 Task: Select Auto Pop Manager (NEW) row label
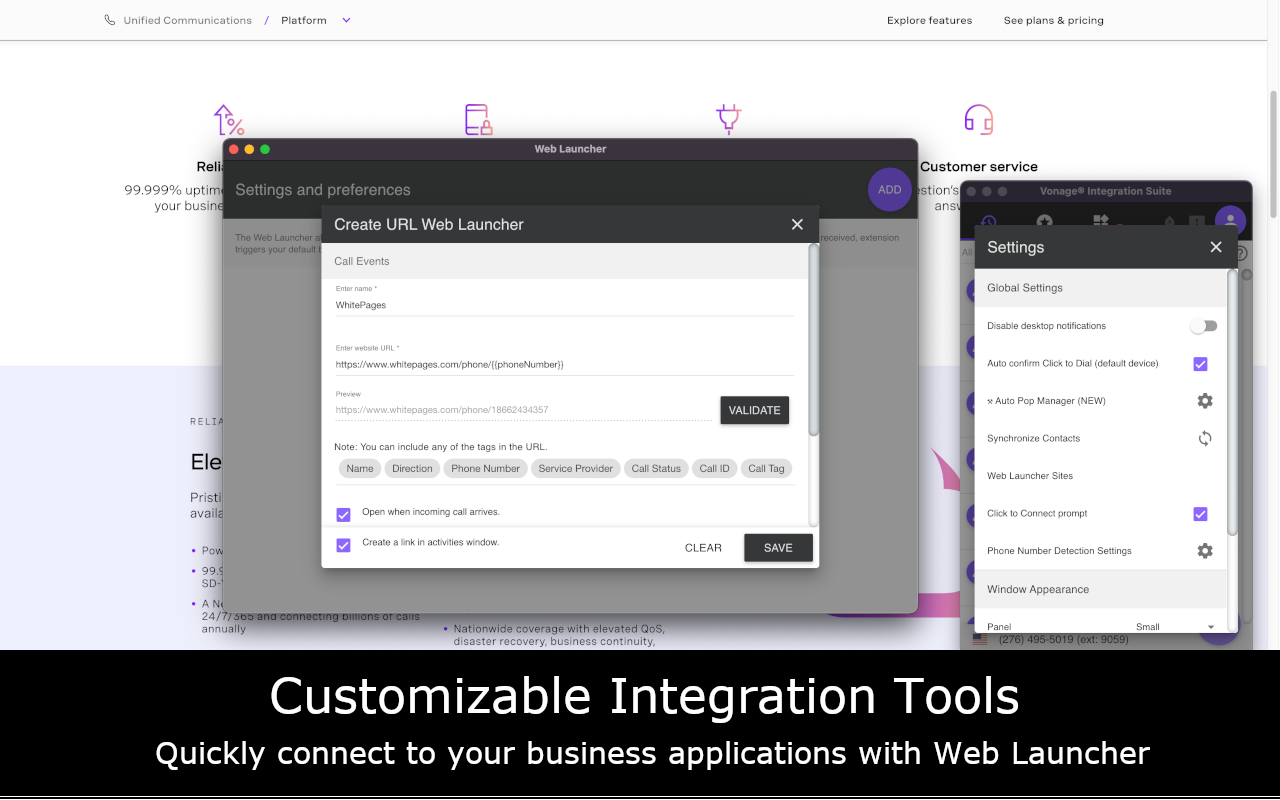coord(1046,401)
